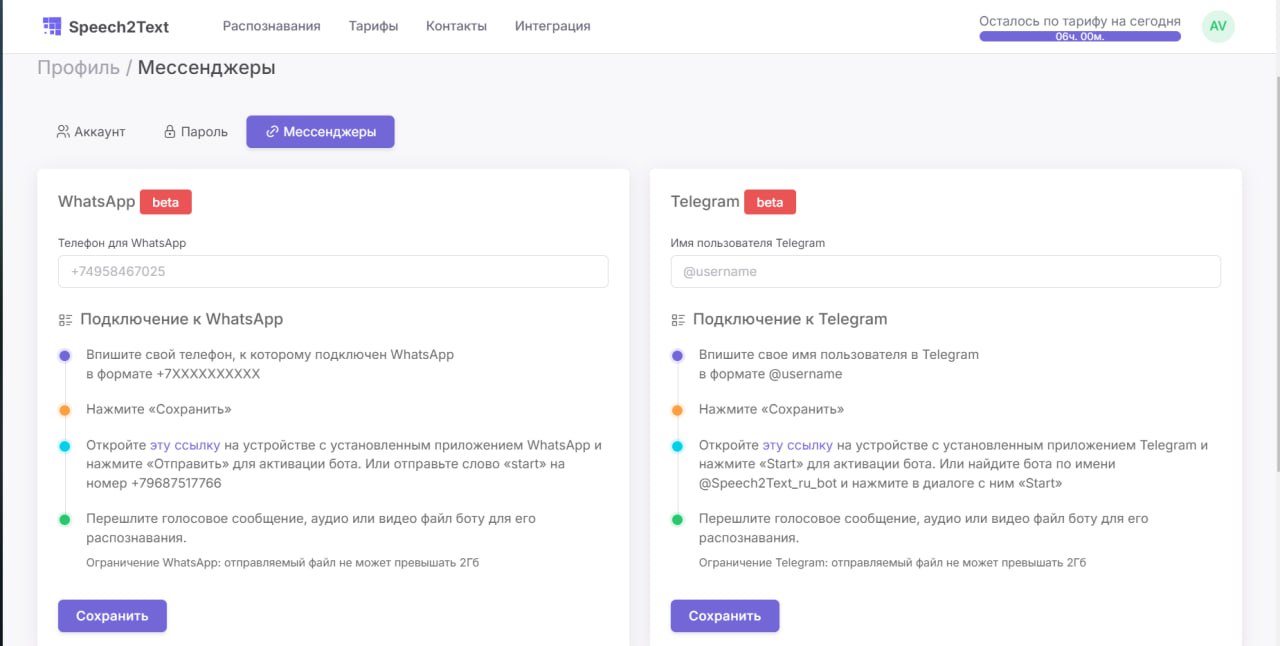Open the Контакты menu item
The height and width of the screenshot is (646, 1280).
pyautogui.click(x=456, y=26)
